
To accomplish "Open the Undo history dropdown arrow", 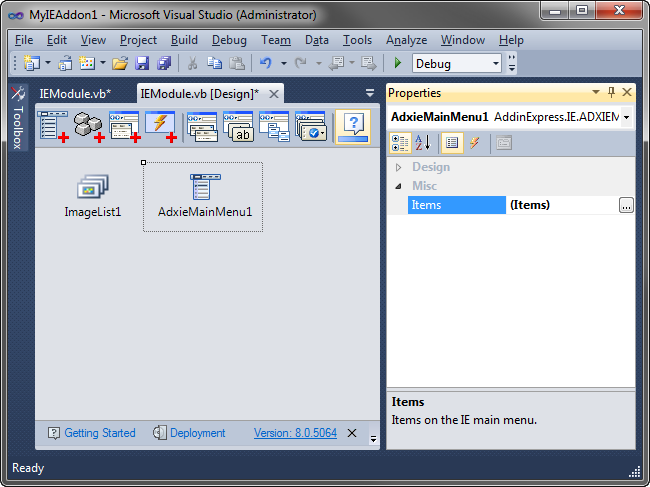I will (284, 63).
